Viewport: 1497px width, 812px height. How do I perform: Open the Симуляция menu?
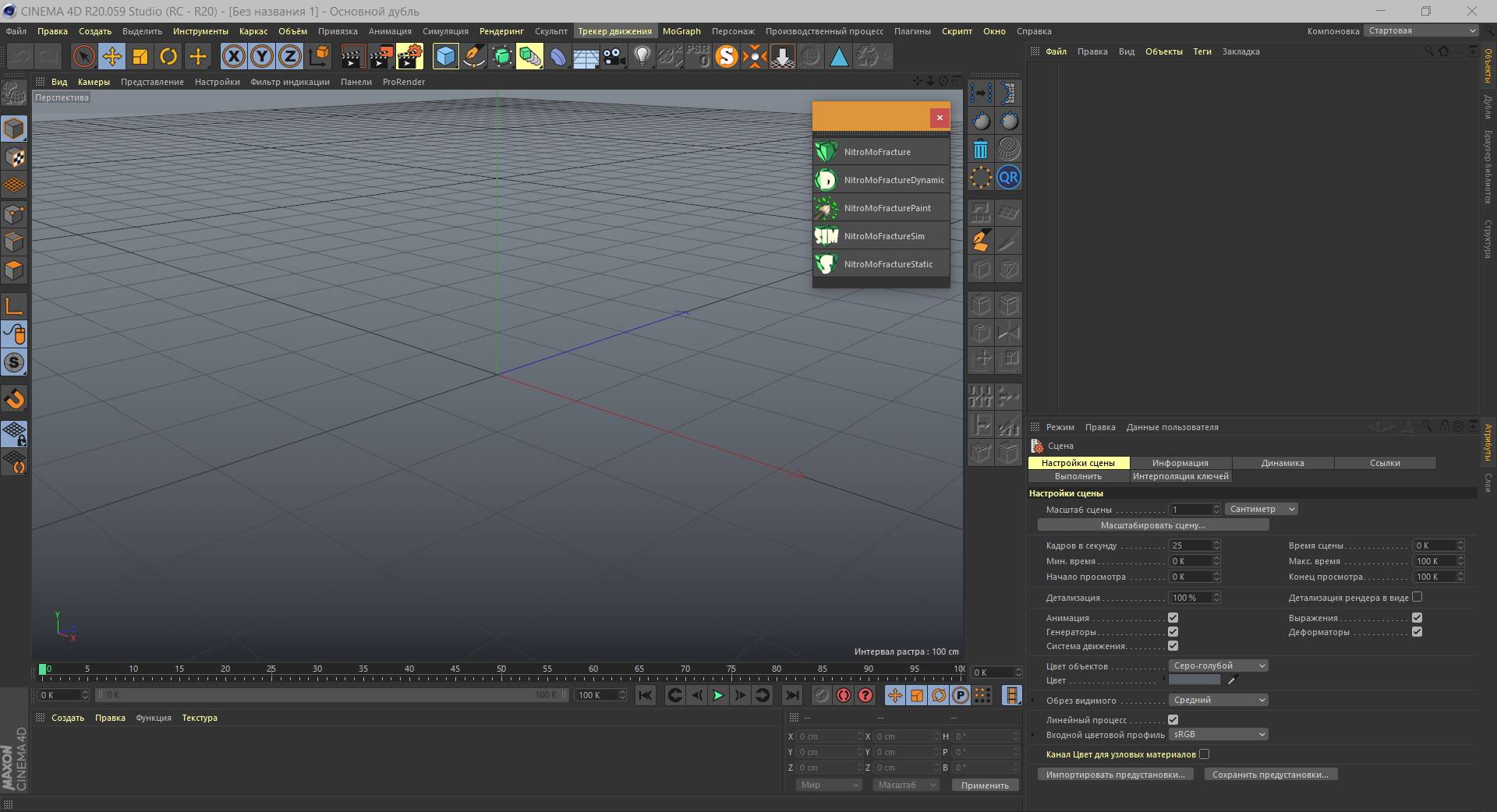(445, 31)
